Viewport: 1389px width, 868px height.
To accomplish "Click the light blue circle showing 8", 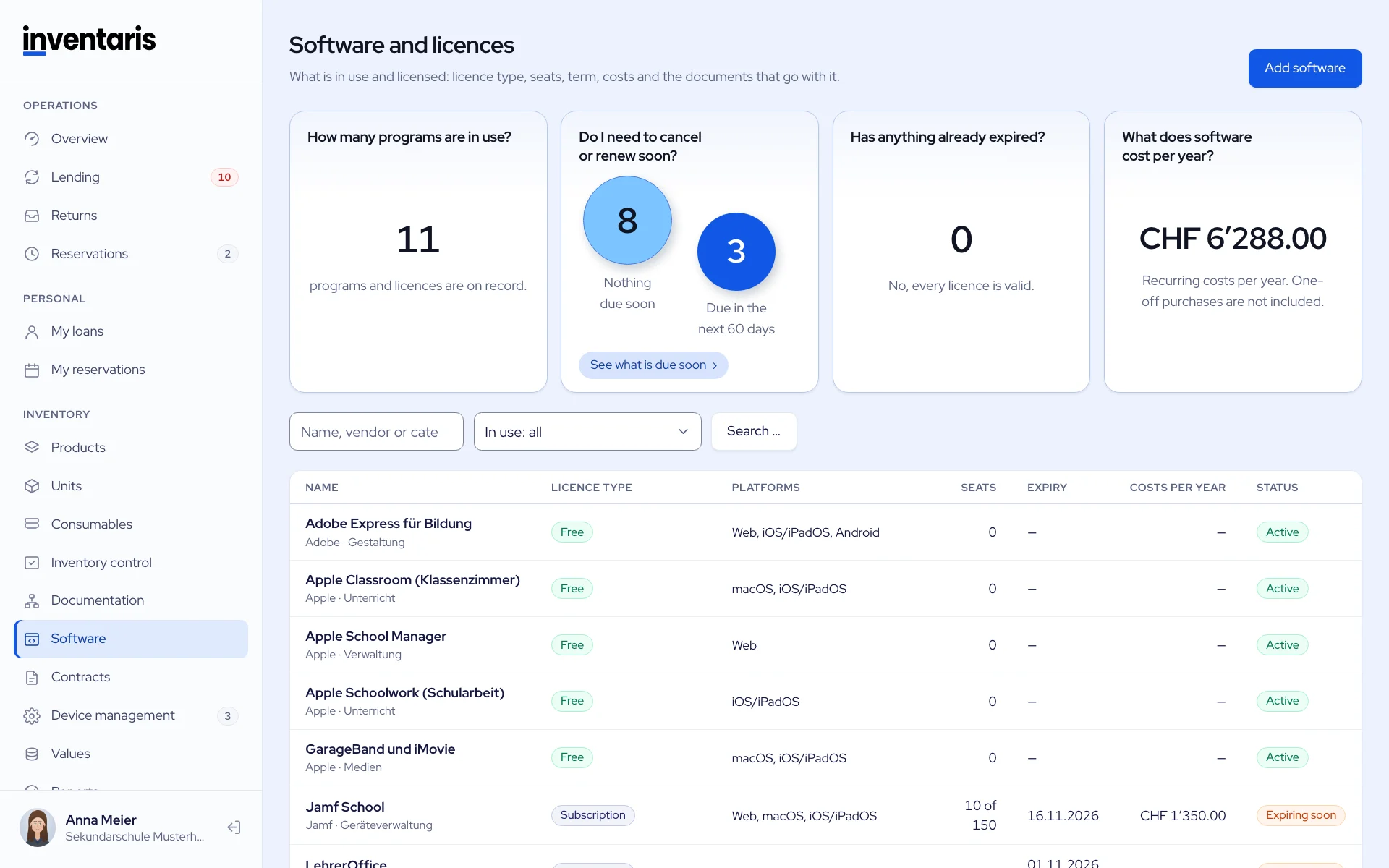I will [627, 221].
